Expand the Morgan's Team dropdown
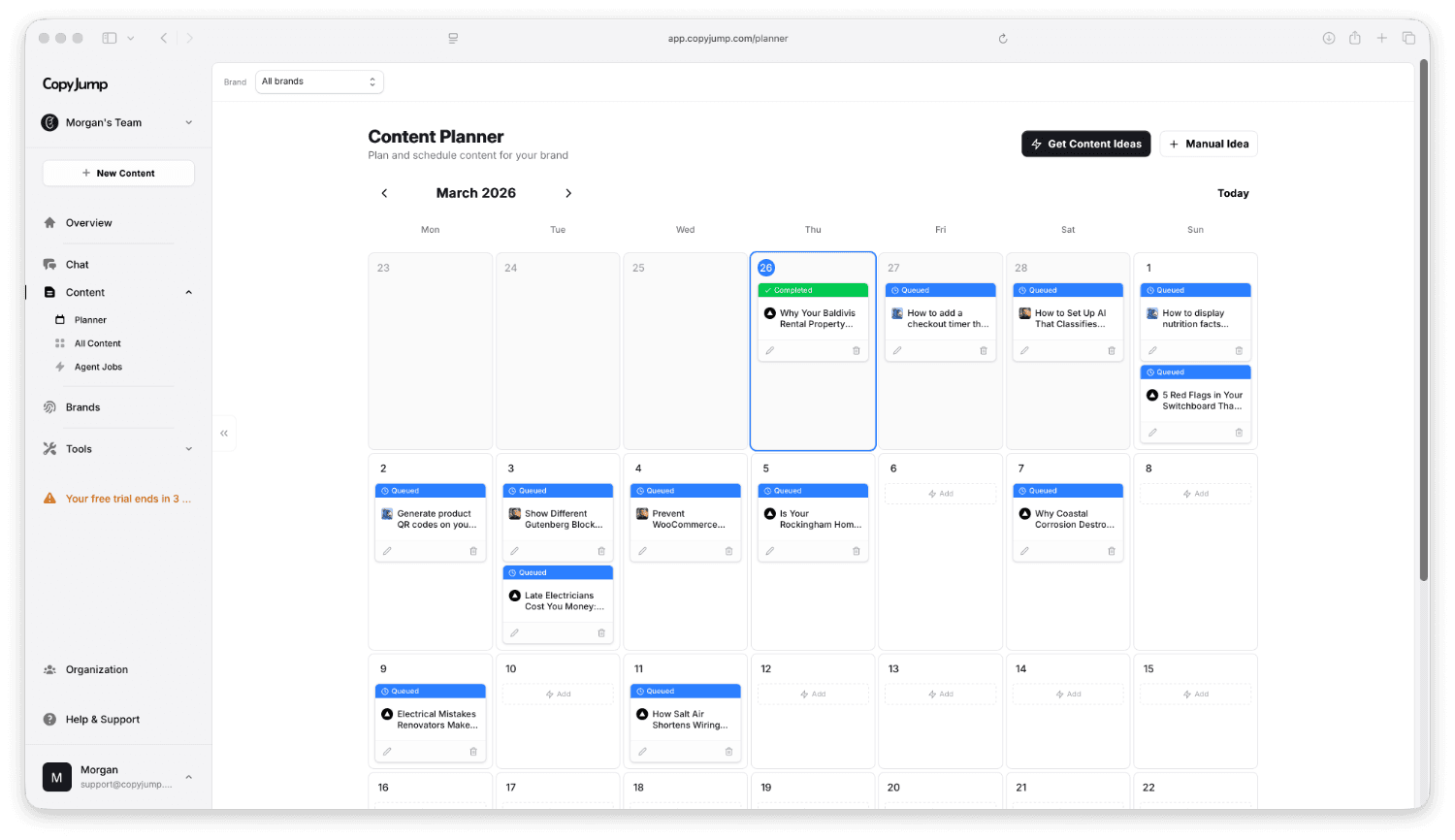This screenshot has width=1455, height=840. (189, 122)
